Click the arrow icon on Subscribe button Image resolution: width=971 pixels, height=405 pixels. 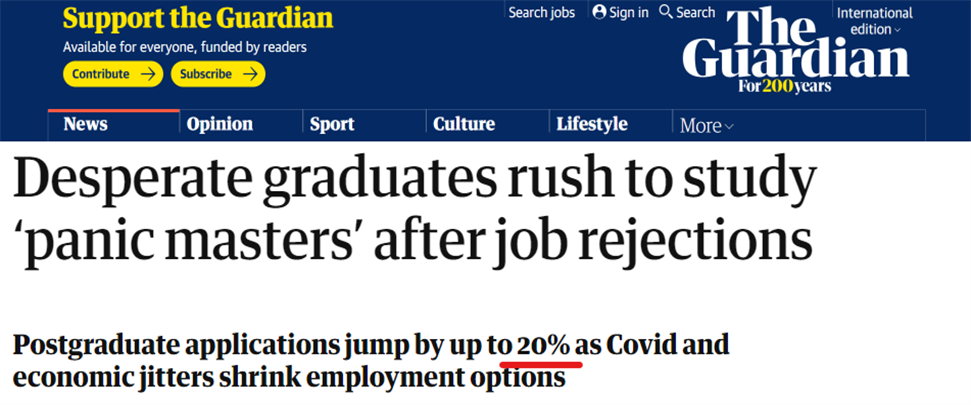[x=250, y=74]
